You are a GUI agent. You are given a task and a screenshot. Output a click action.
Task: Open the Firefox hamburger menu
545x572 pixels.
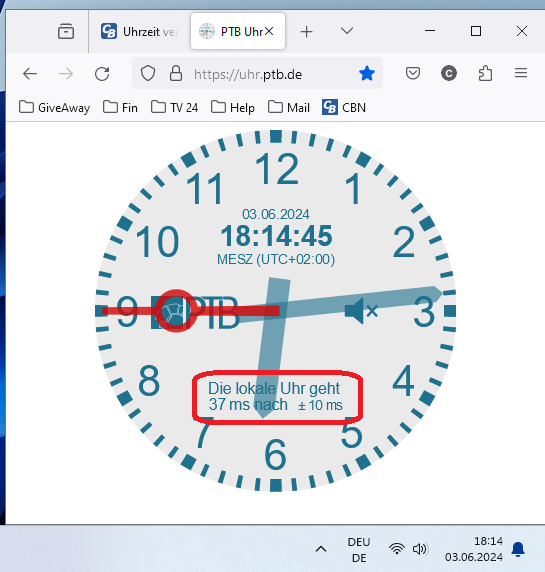[x=521, y=73]
